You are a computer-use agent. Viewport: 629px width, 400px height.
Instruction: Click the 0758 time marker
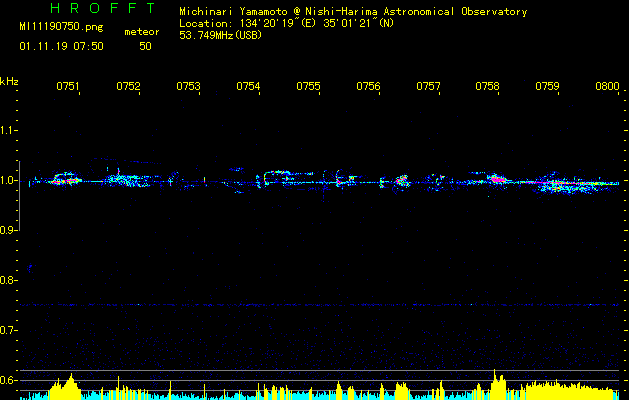[x=487, y=86]
